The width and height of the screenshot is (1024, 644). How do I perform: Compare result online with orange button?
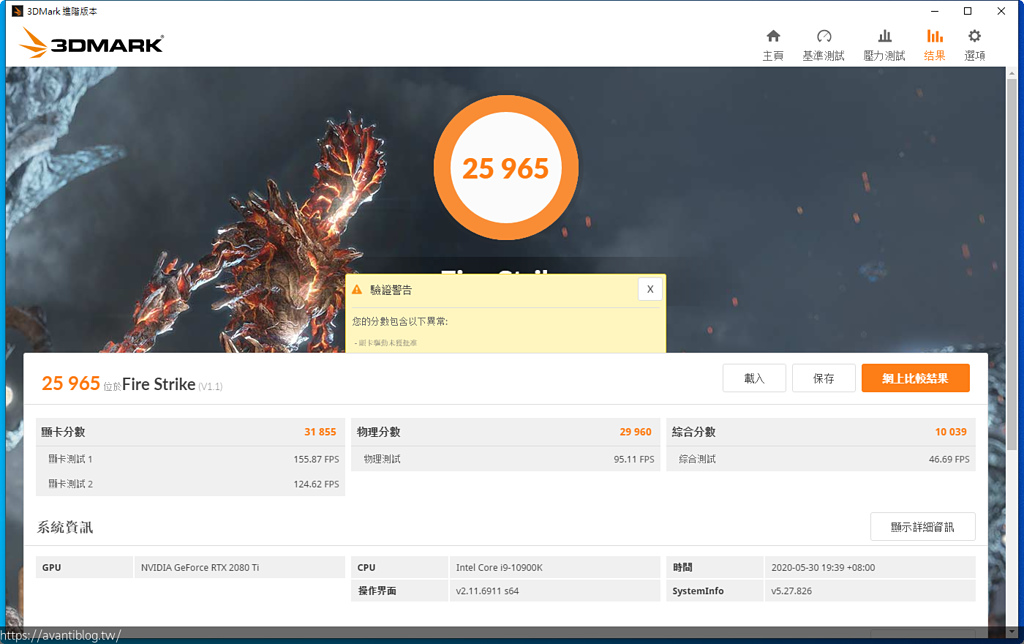coord(916,378)
